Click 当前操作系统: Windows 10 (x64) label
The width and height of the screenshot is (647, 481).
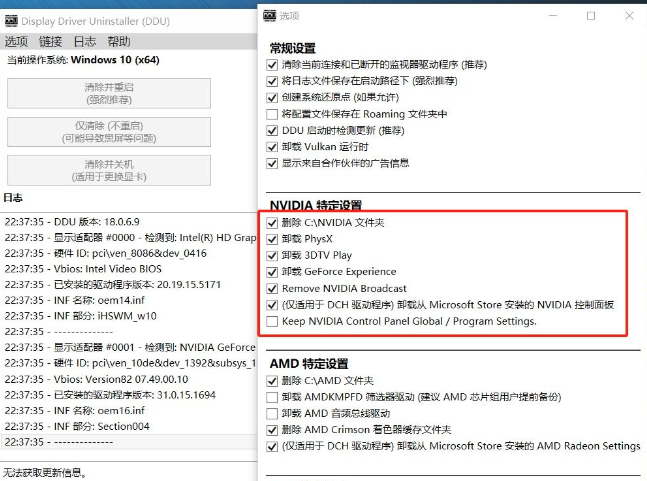83,60
